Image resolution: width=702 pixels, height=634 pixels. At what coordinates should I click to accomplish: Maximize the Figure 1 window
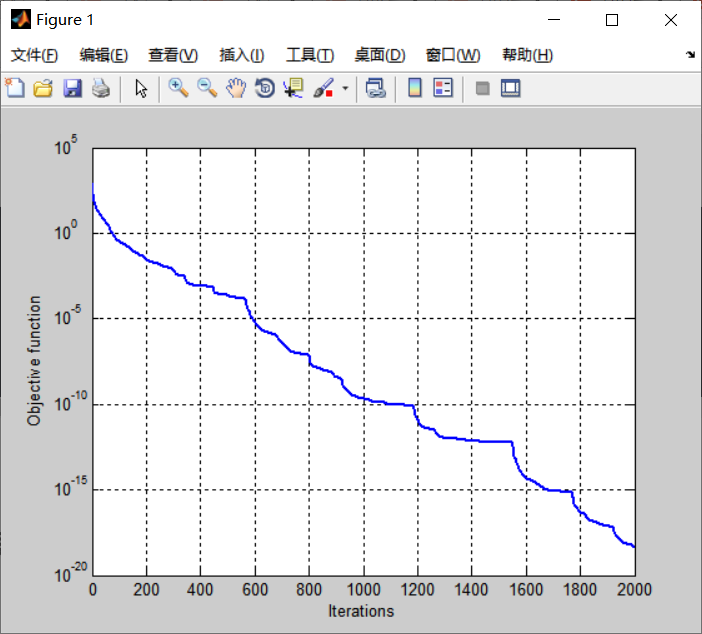(612, 20)
